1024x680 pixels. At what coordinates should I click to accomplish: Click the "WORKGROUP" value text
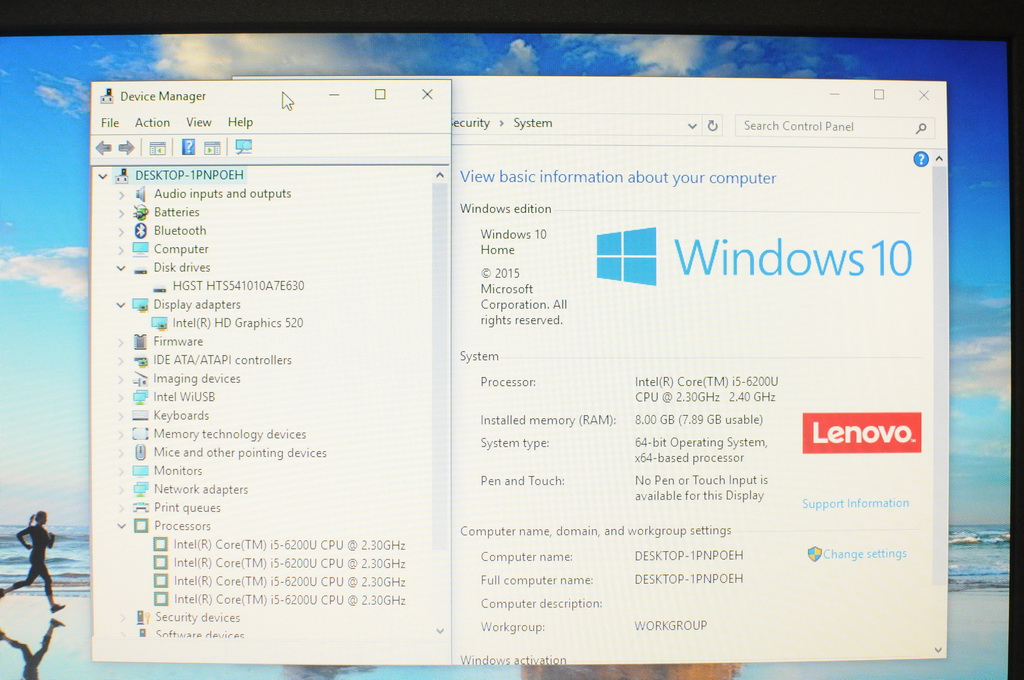click(671, 626)
